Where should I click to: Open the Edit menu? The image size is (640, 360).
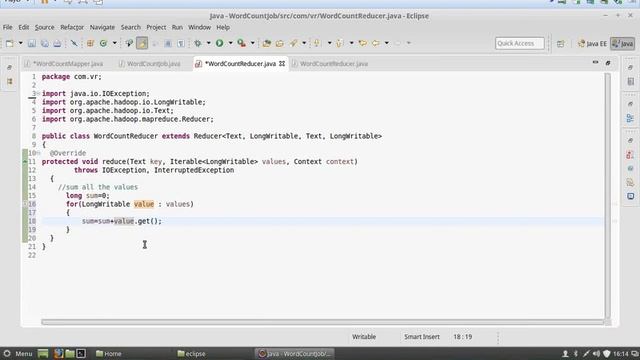(x=24, y=27)
